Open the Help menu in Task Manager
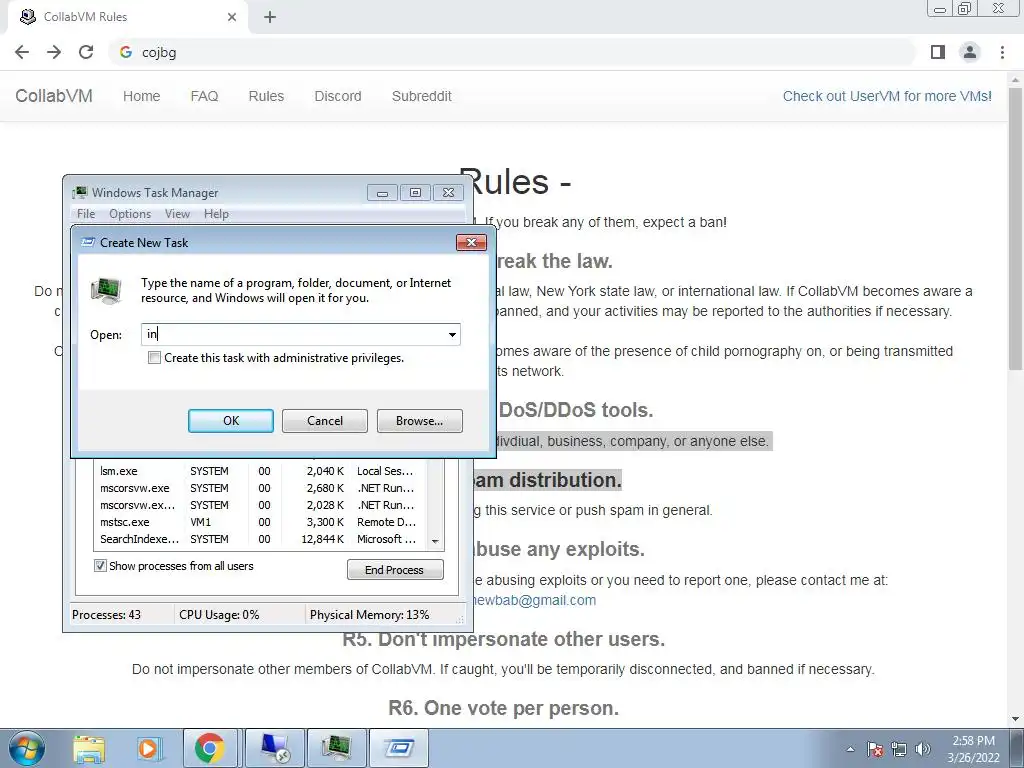 coord(216,214)
